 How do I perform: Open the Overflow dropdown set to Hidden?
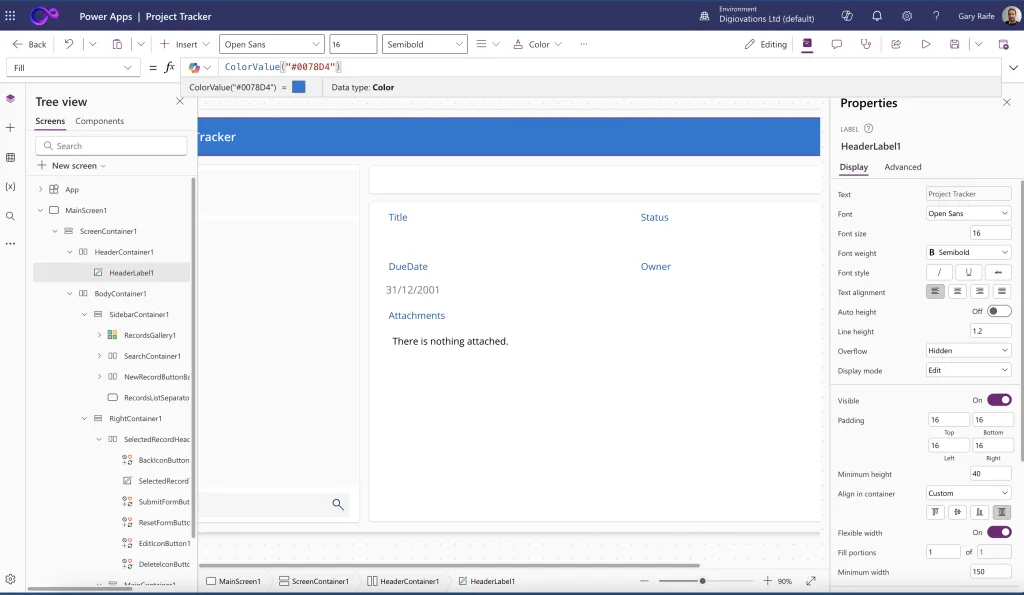(x=968, y=351)
